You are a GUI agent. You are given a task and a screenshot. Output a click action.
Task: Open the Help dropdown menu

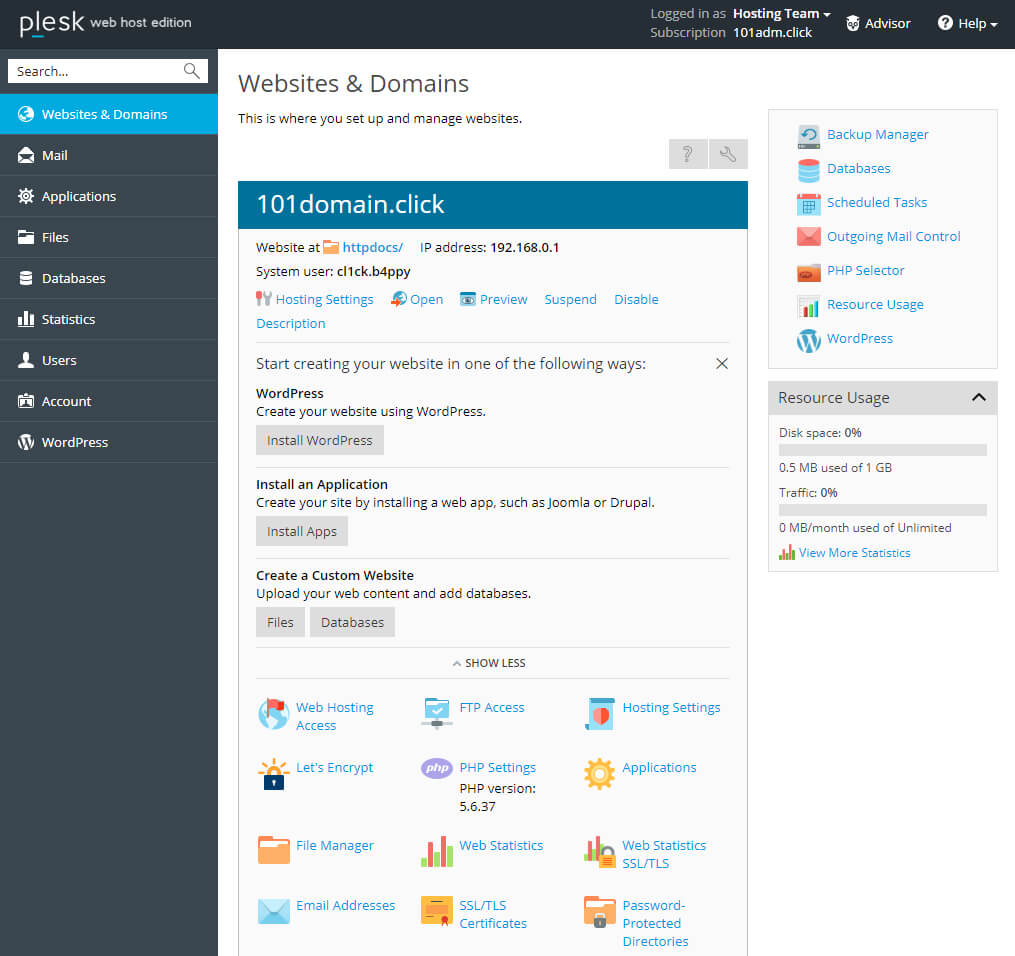(968, 23)
